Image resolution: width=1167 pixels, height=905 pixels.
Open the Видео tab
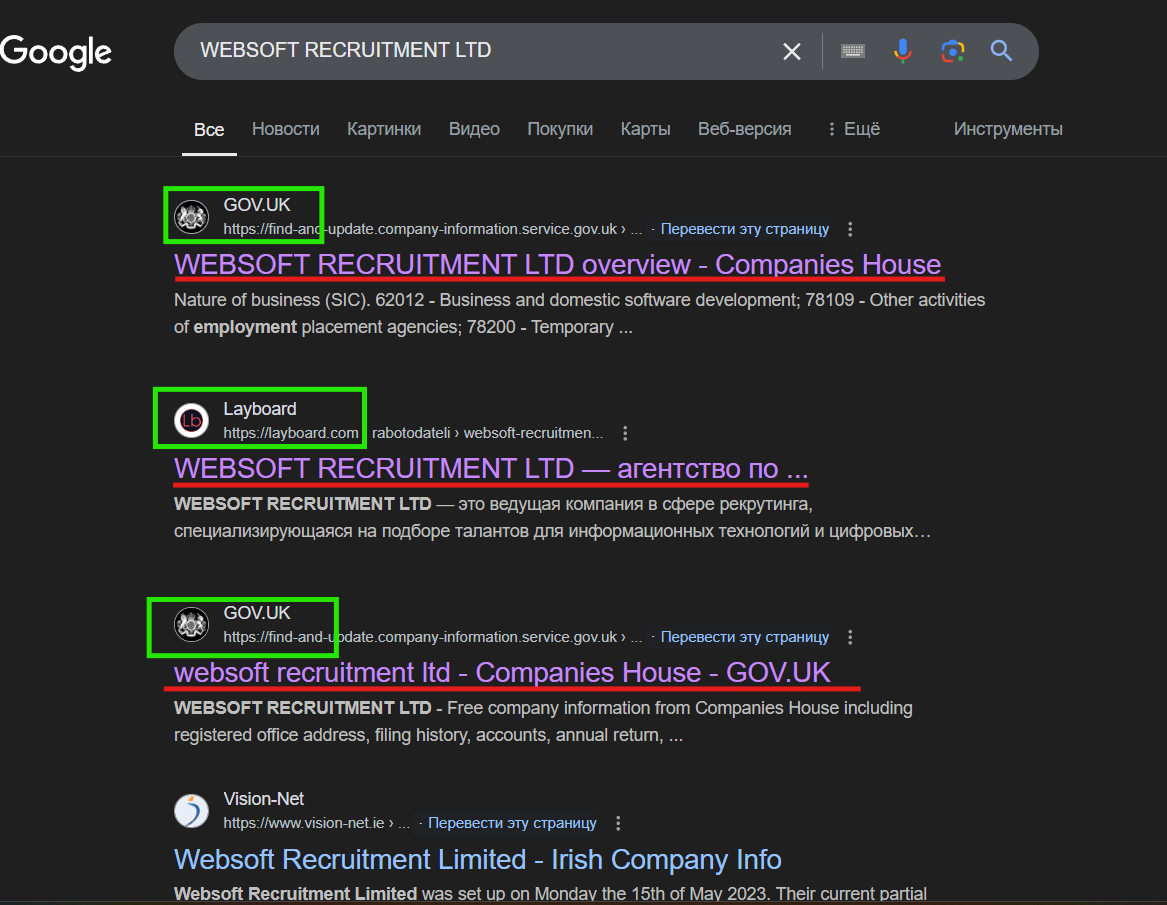474,129
